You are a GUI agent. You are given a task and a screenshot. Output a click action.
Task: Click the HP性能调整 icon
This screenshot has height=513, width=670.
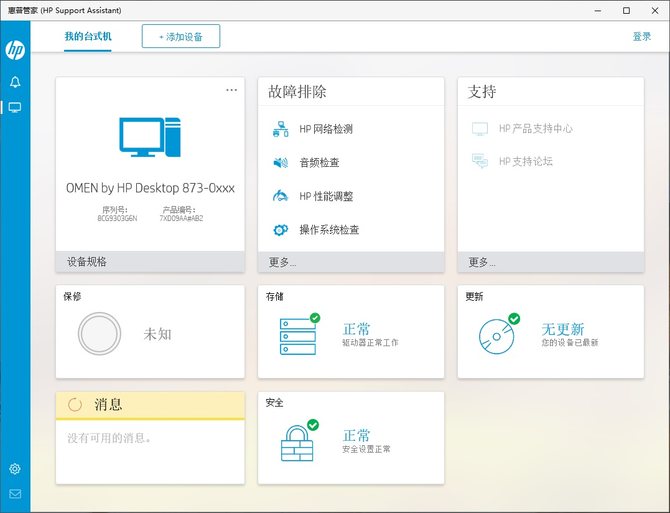[280, 196]
